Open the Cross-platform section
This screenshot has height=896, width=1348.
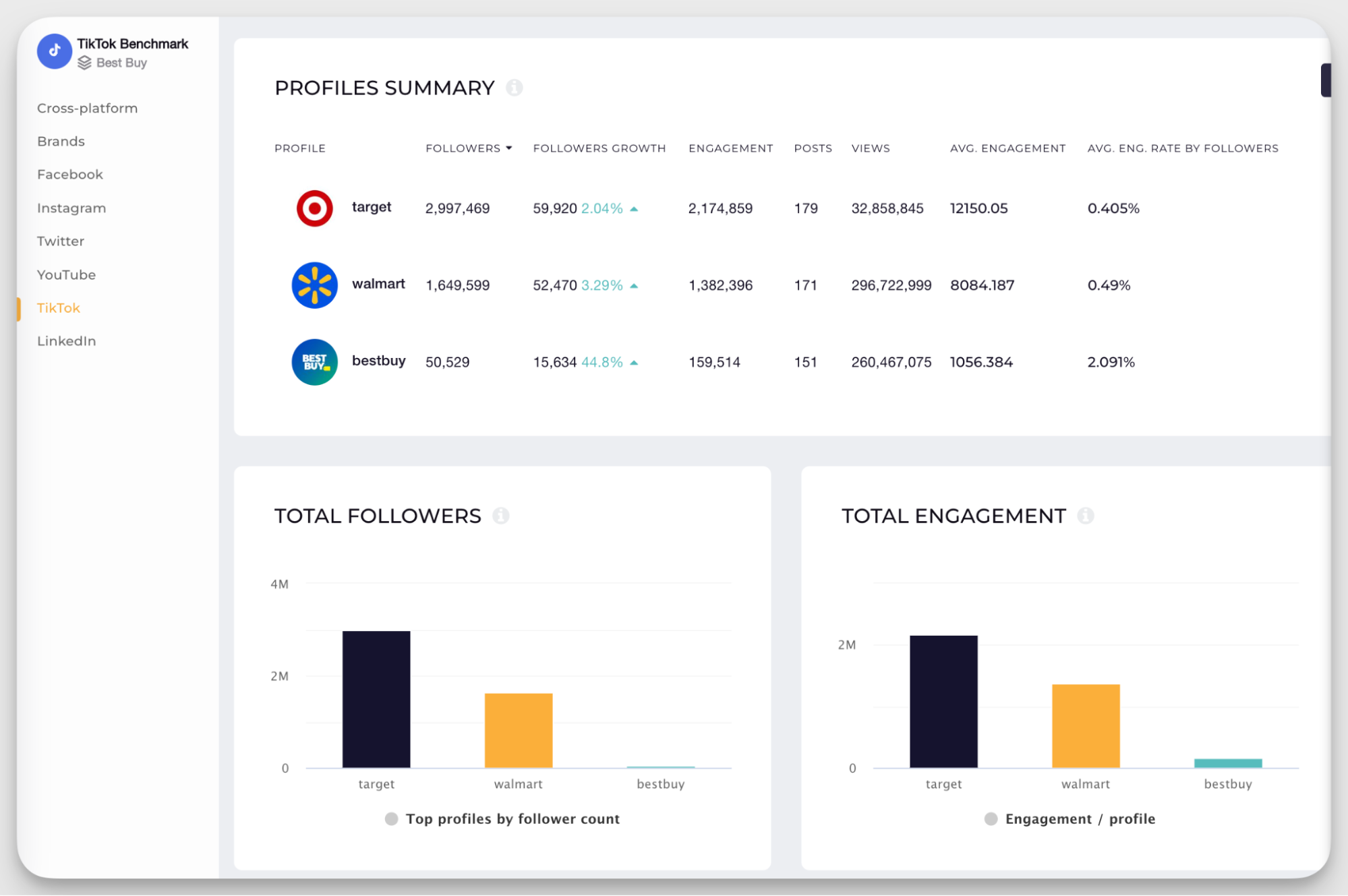[88, 108]
